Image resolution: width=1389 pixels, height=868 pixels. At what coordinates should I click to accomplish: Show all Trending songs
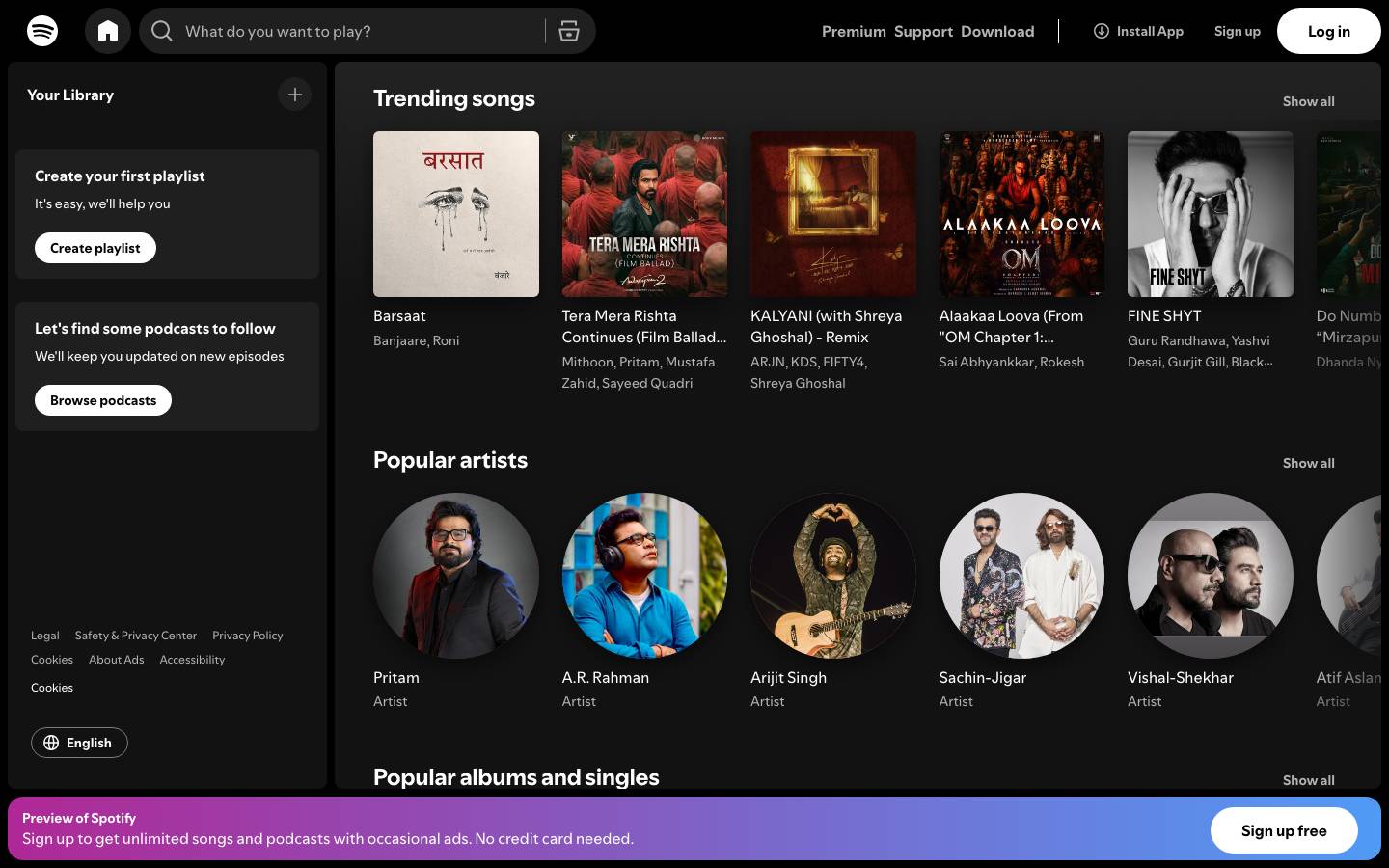click(1308, 101)
